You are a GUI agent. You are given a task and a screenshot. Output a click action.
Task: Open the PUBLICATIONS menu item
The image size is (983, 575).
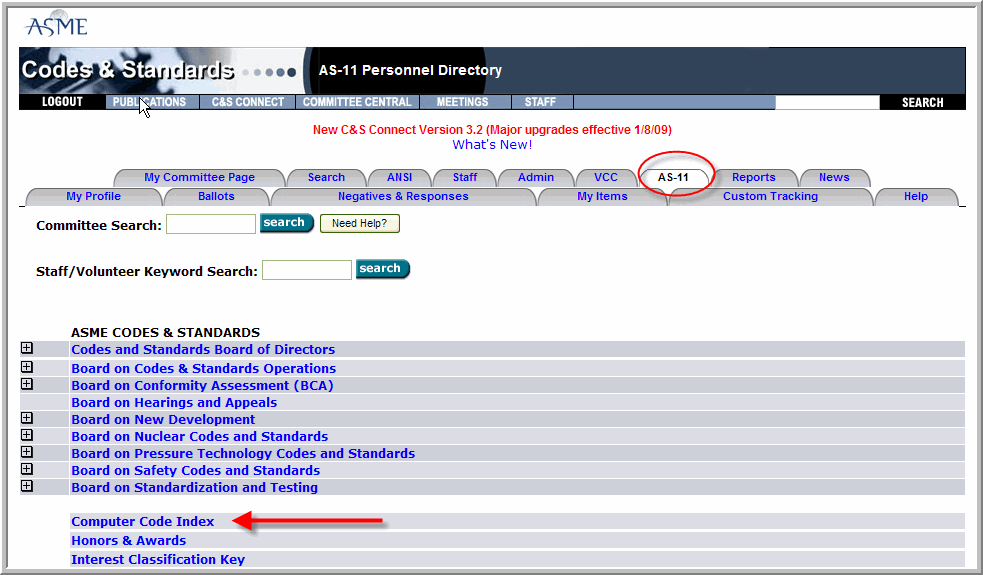(152, 102)
